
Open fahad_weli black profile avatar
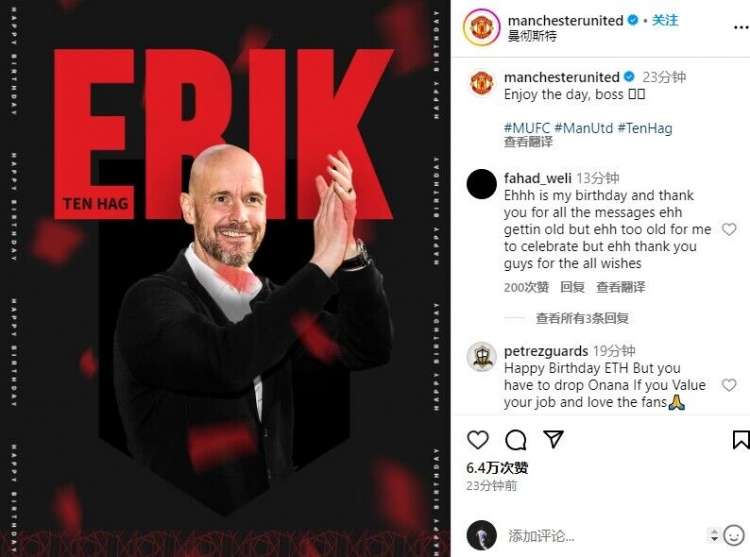tap(482, 184)
